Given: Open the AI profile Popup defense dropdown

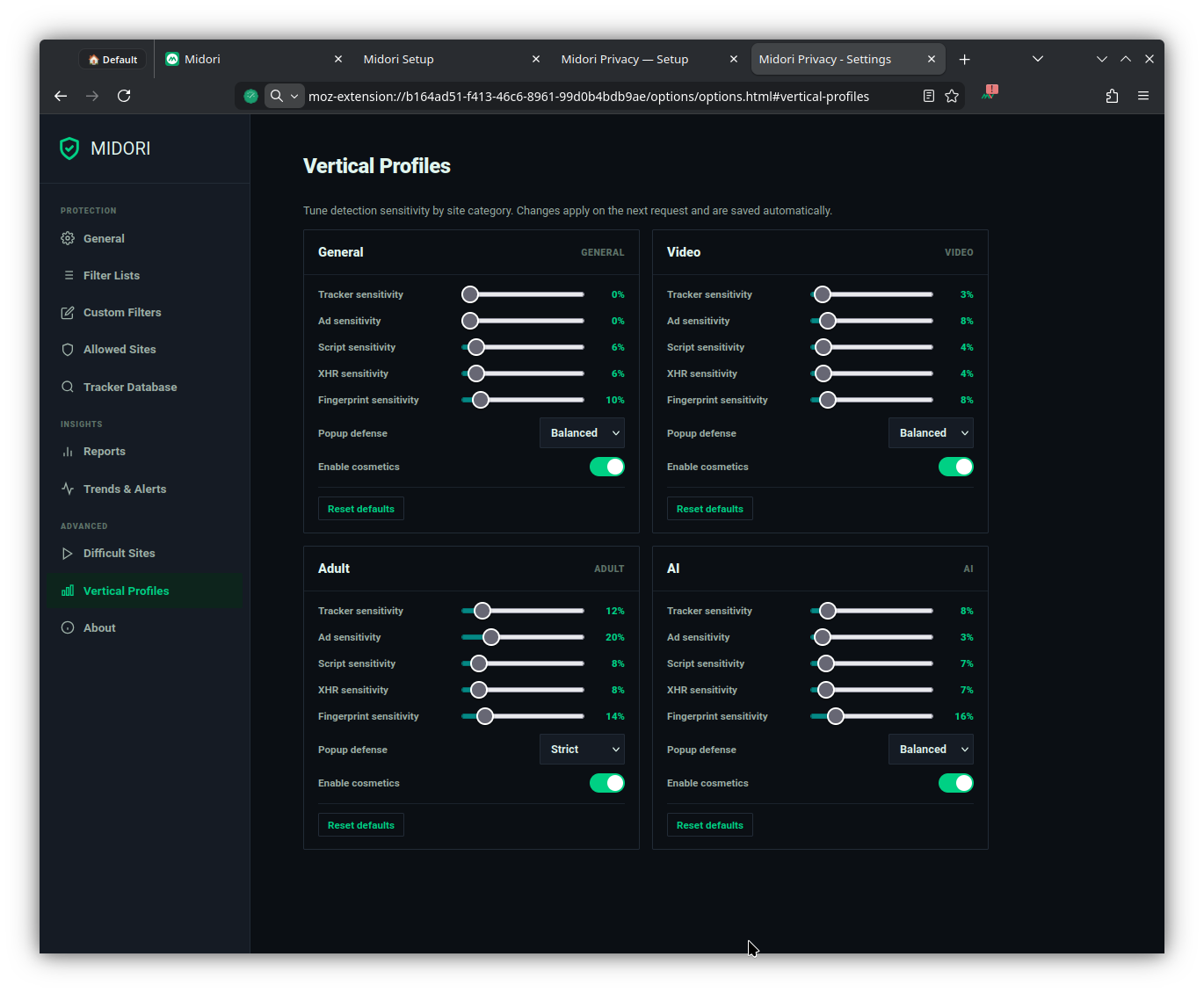Looking at the screenshot, I should click(x=931, y=750).
